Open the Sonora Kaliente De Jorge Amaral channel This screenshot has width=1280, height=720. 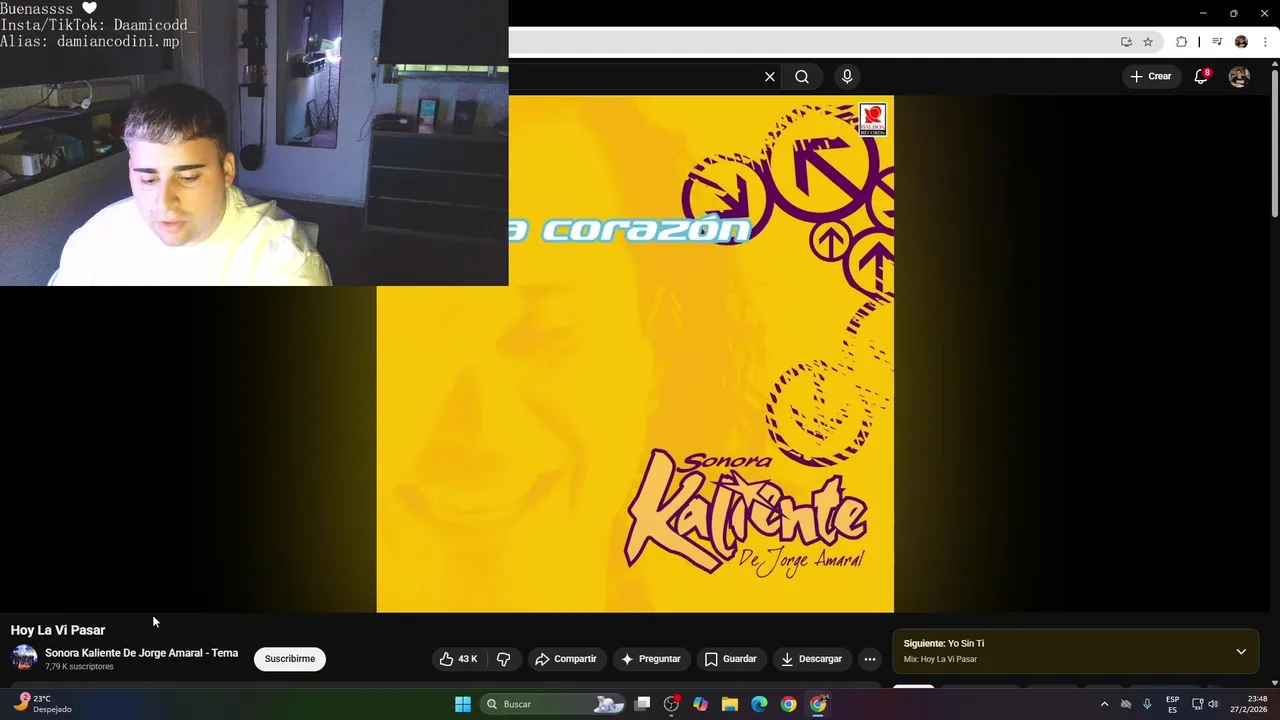[x=141, y=653]
